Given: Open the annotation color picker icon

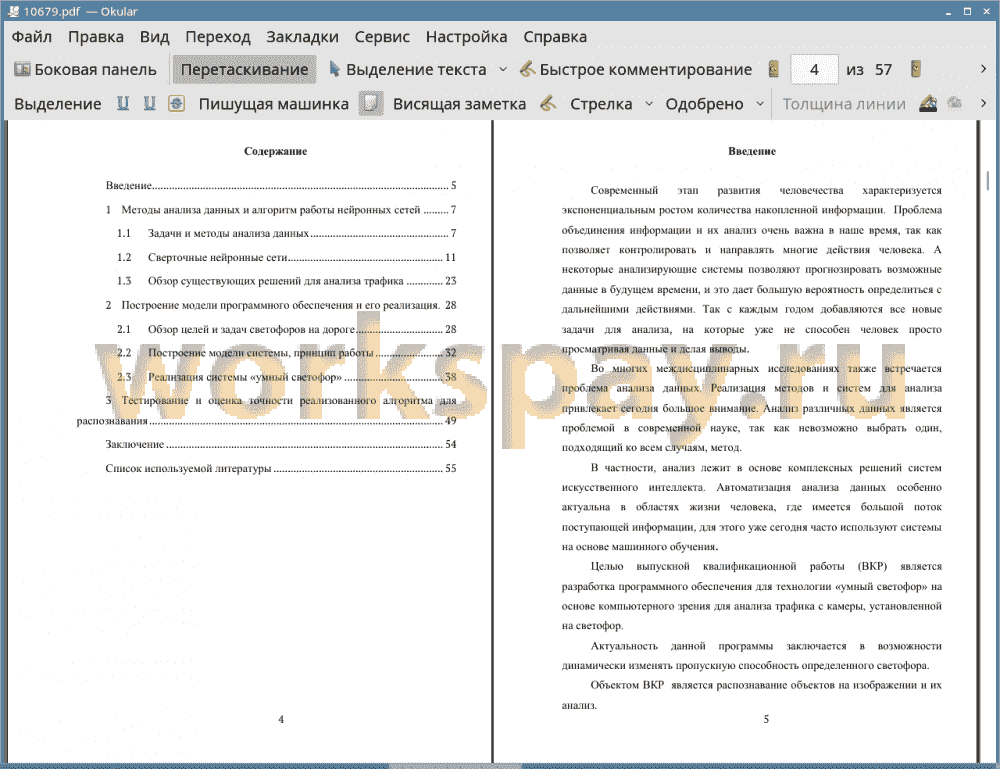Looking at the screenshot, I should pos(928,103).
